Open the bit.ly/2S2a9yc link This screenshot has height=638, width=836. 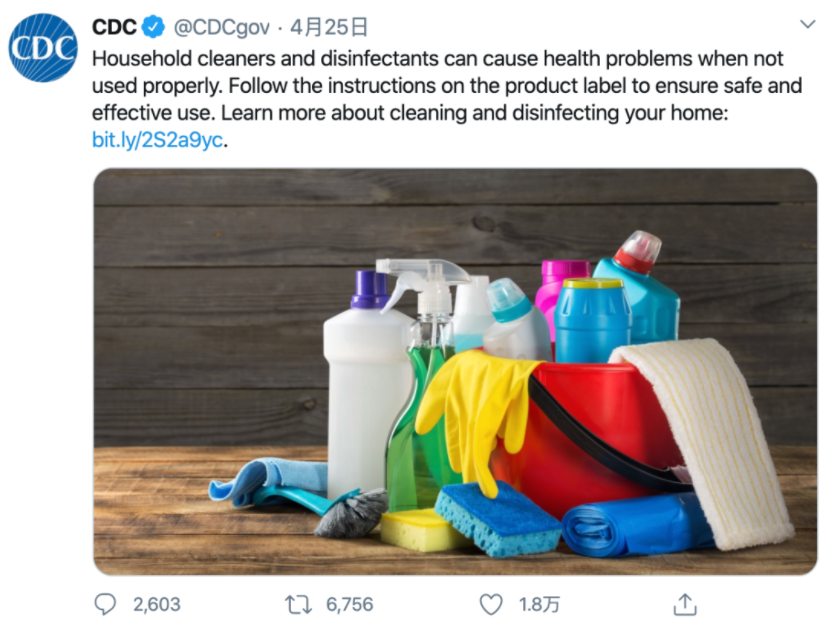(x=157, y=140)
